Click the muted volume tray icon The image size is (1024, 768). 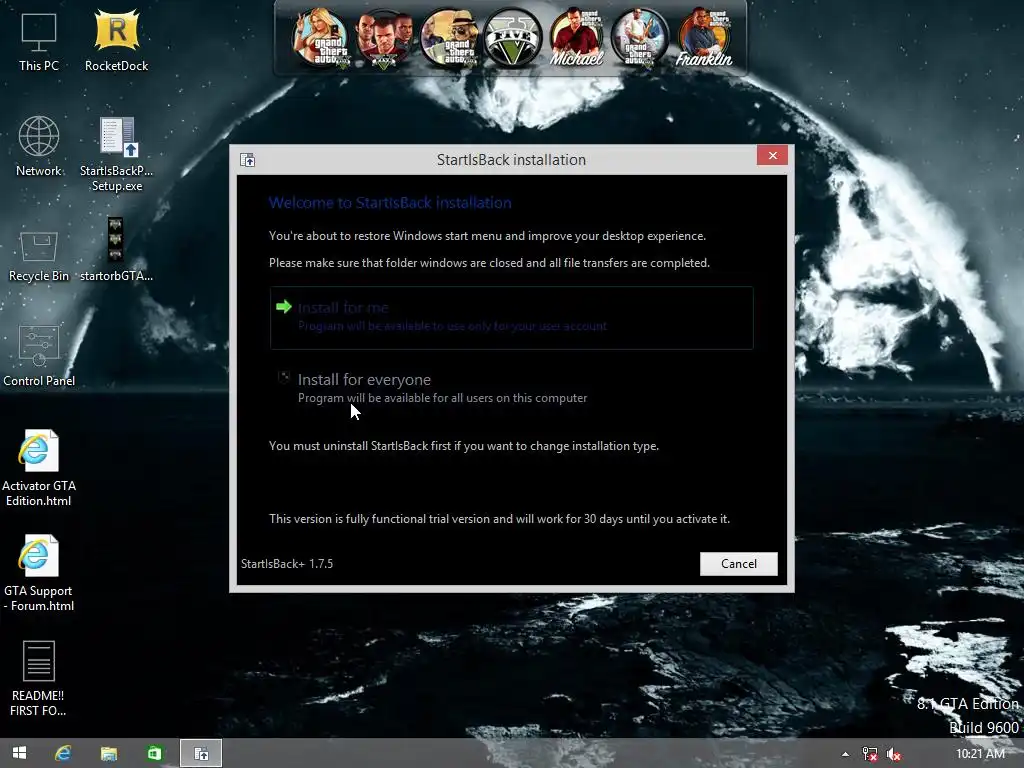[893, 754]
